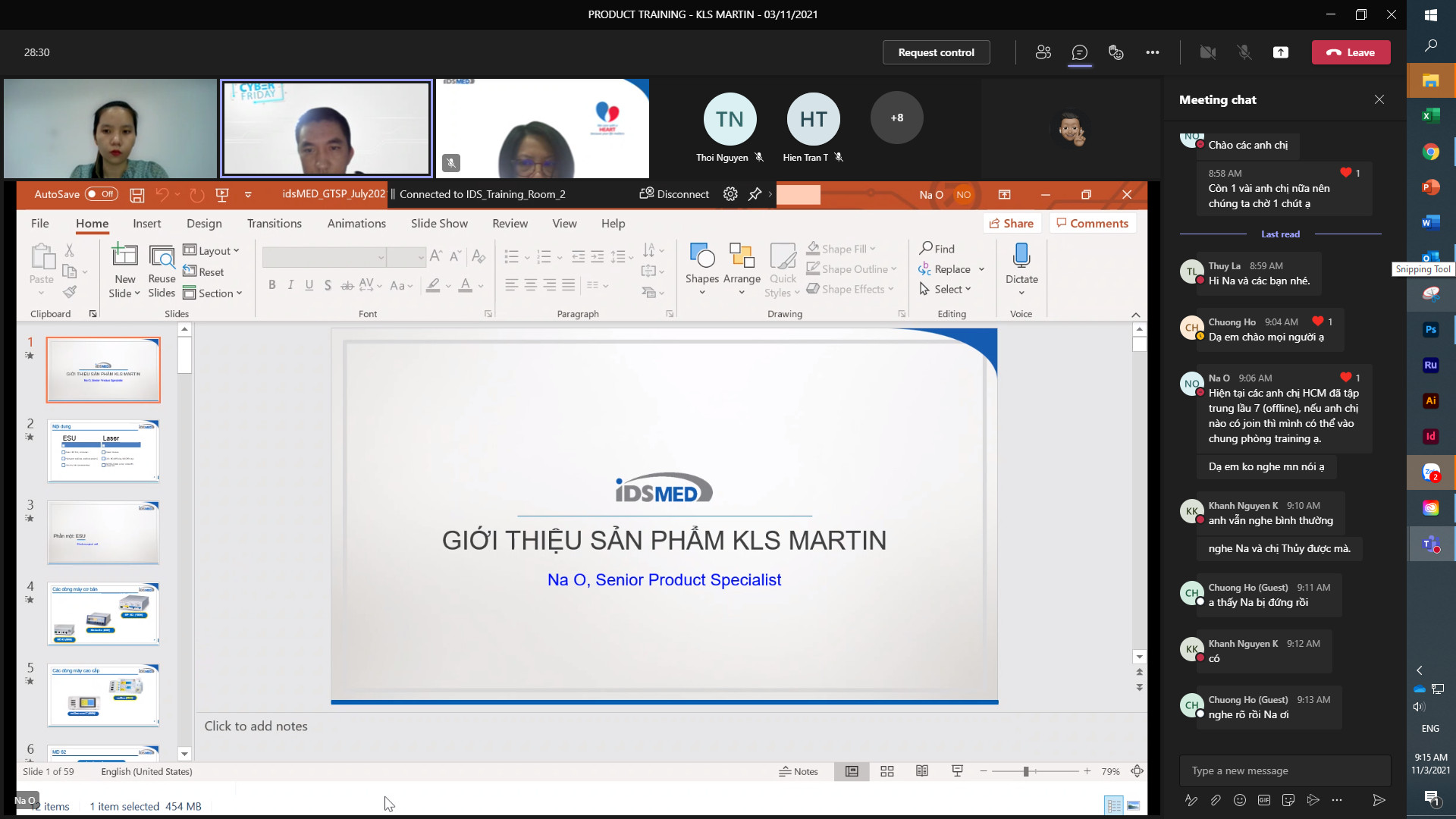
Task: Open the Comments pane button
Action: coord(1092,223)
